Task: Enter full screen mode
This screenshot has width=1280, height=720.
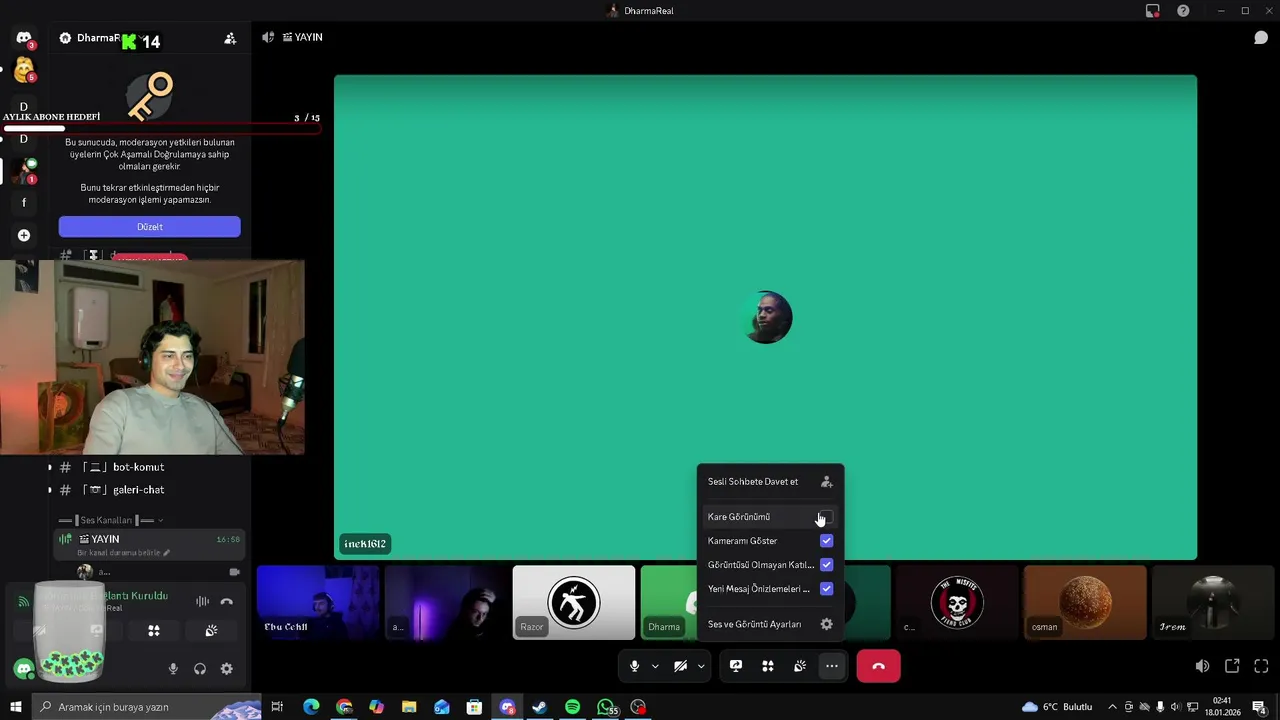Action: click(1261, 666)
